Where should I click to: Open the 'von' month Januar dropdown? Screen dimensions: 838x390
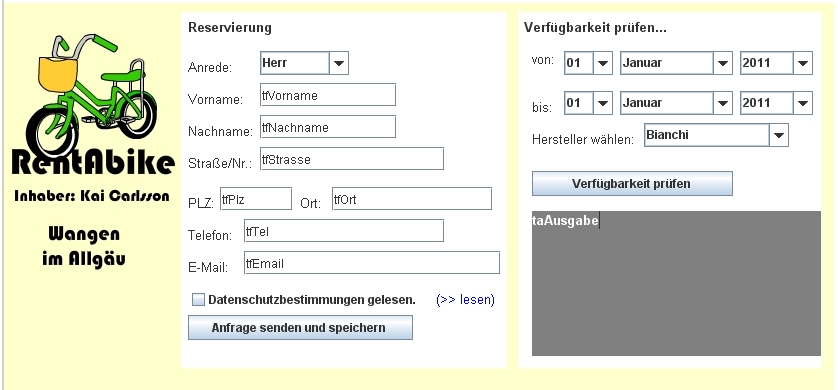[676, 63]
